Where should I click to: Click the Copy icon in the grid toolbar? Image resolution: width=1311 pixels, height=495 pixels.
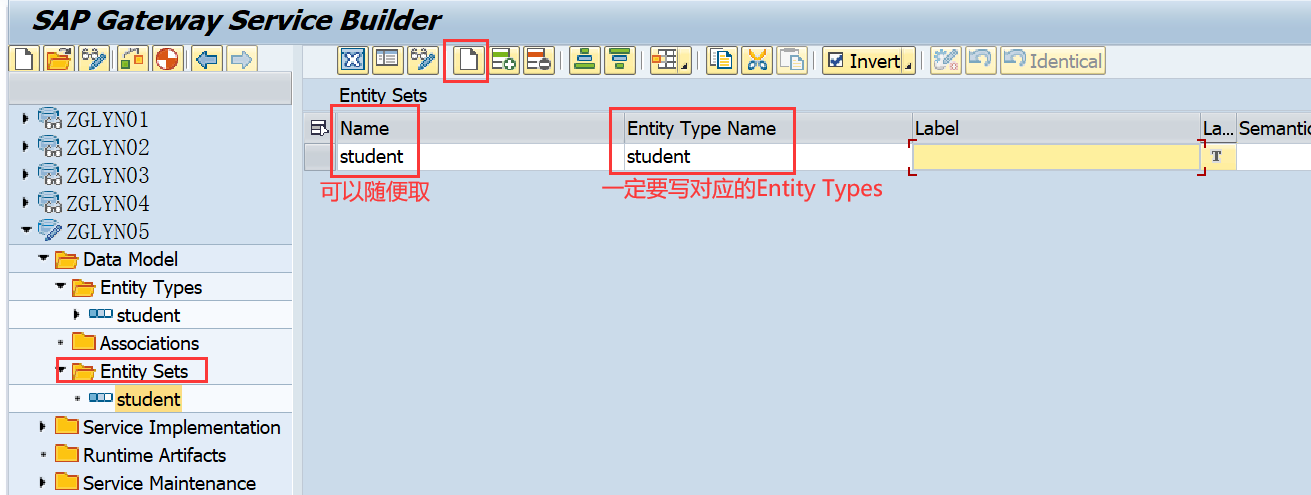click(x=721, y=61)
